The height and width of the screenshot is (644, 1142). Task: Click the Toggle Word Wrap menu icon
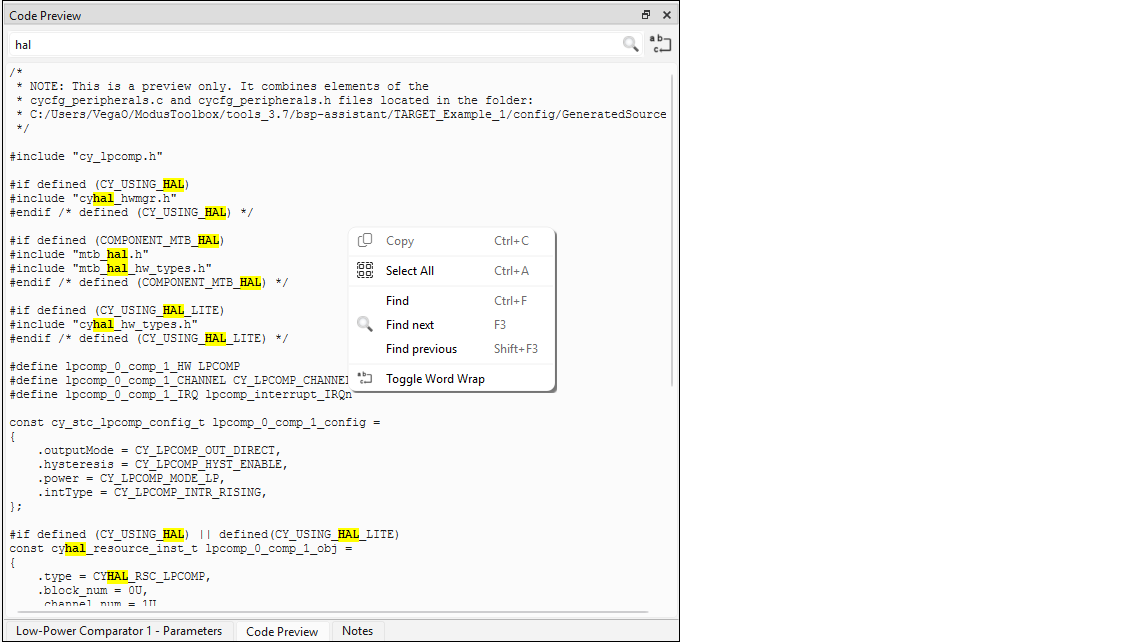point(365,379)
